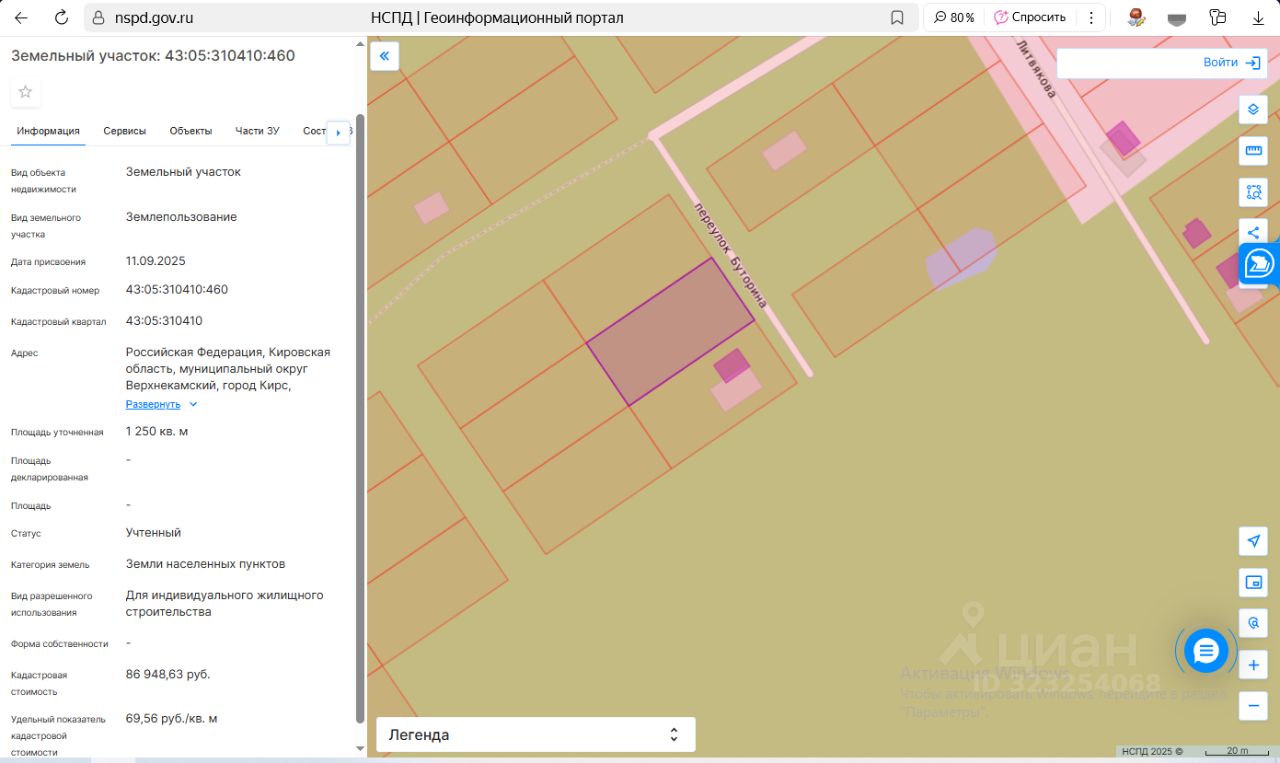Click the site security lock icon
This screenshot has height=763, width=1280.
97,18
